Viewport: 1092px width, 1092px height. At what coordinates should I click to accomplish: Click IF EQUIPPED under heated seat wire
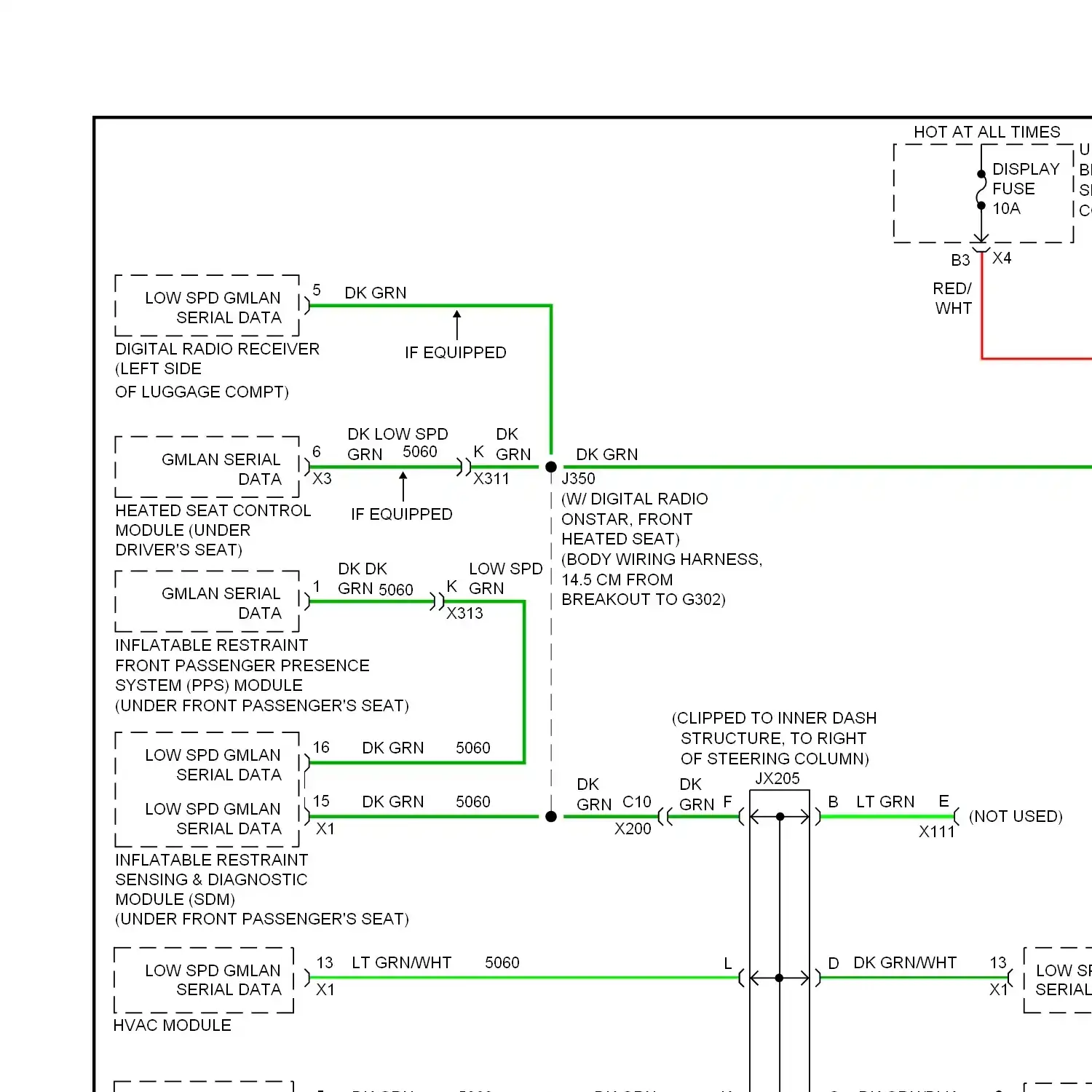402,514
